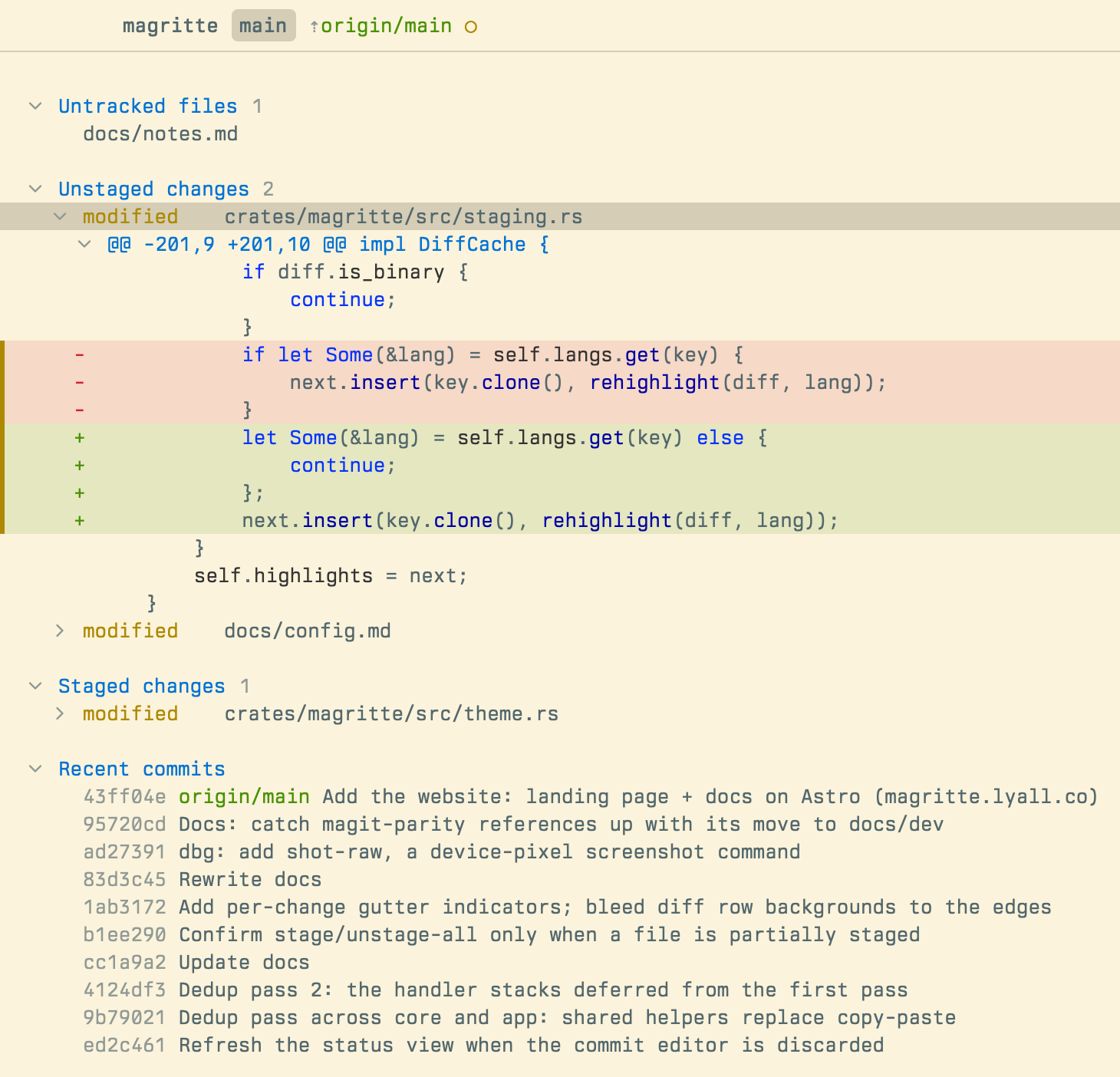Open commit ad27391 dbg add shot-raw

(x=442, y=851)
